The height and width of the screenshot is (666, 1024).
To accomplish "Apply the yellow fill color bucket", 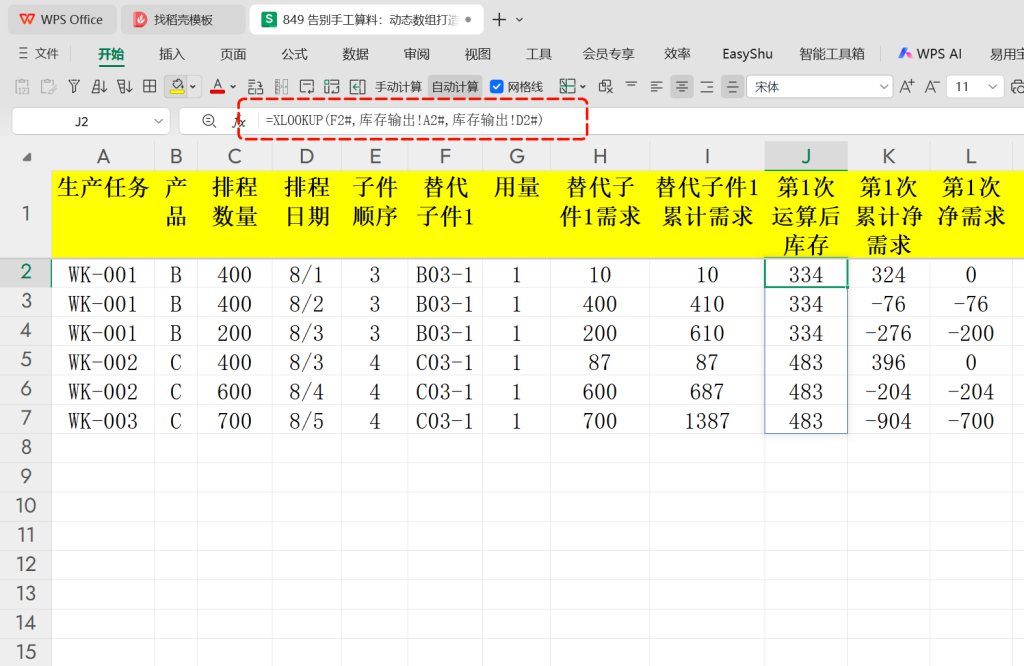I will (x=177, y=86).
